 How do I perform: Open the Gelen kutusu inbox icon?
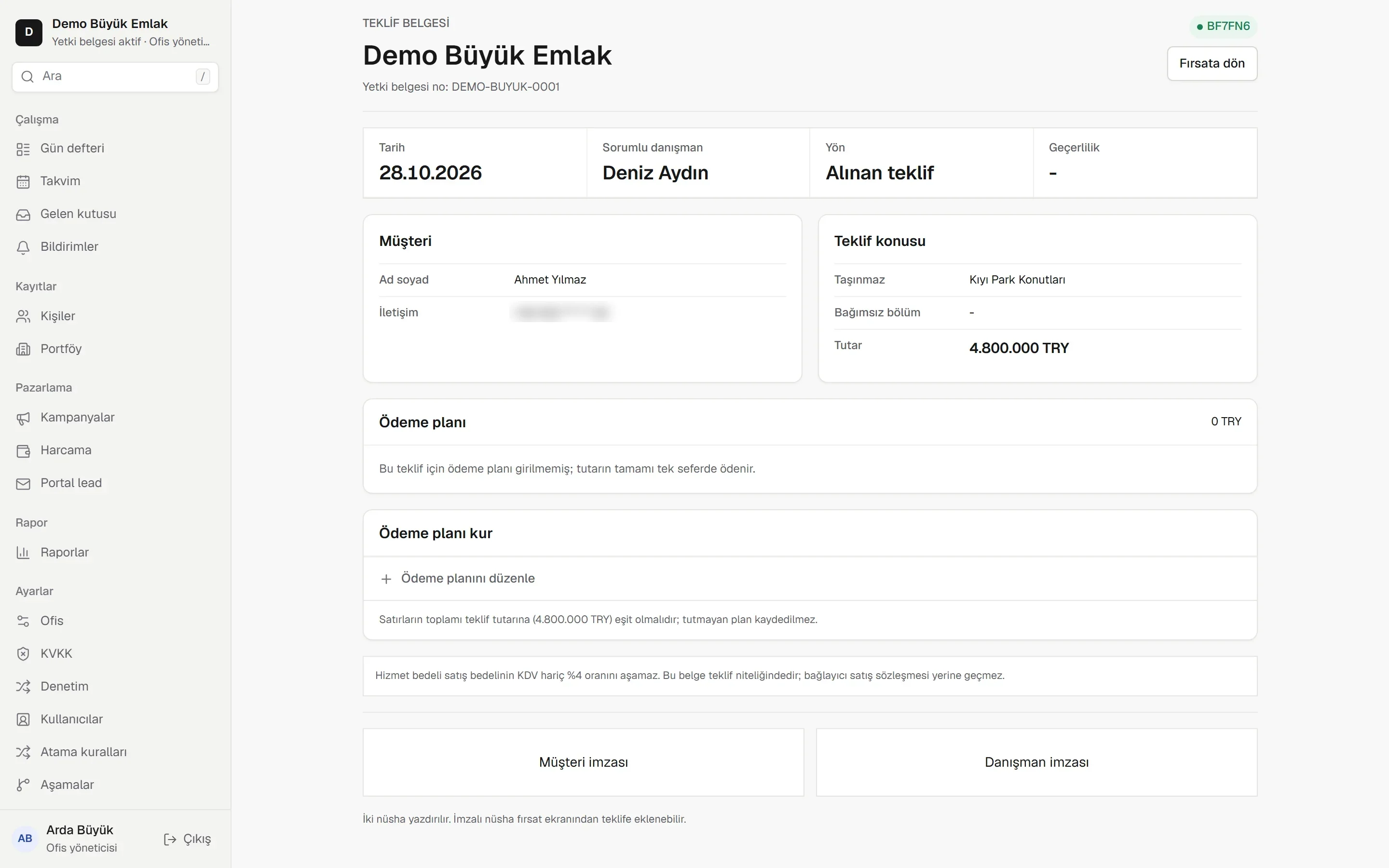(x=23, y=215)
